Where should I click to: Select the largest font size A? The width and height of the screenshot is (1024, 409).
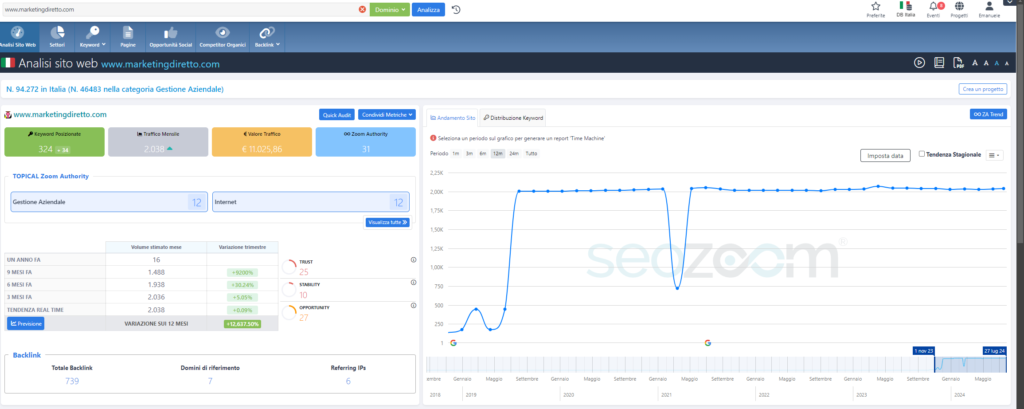(975, 63)
